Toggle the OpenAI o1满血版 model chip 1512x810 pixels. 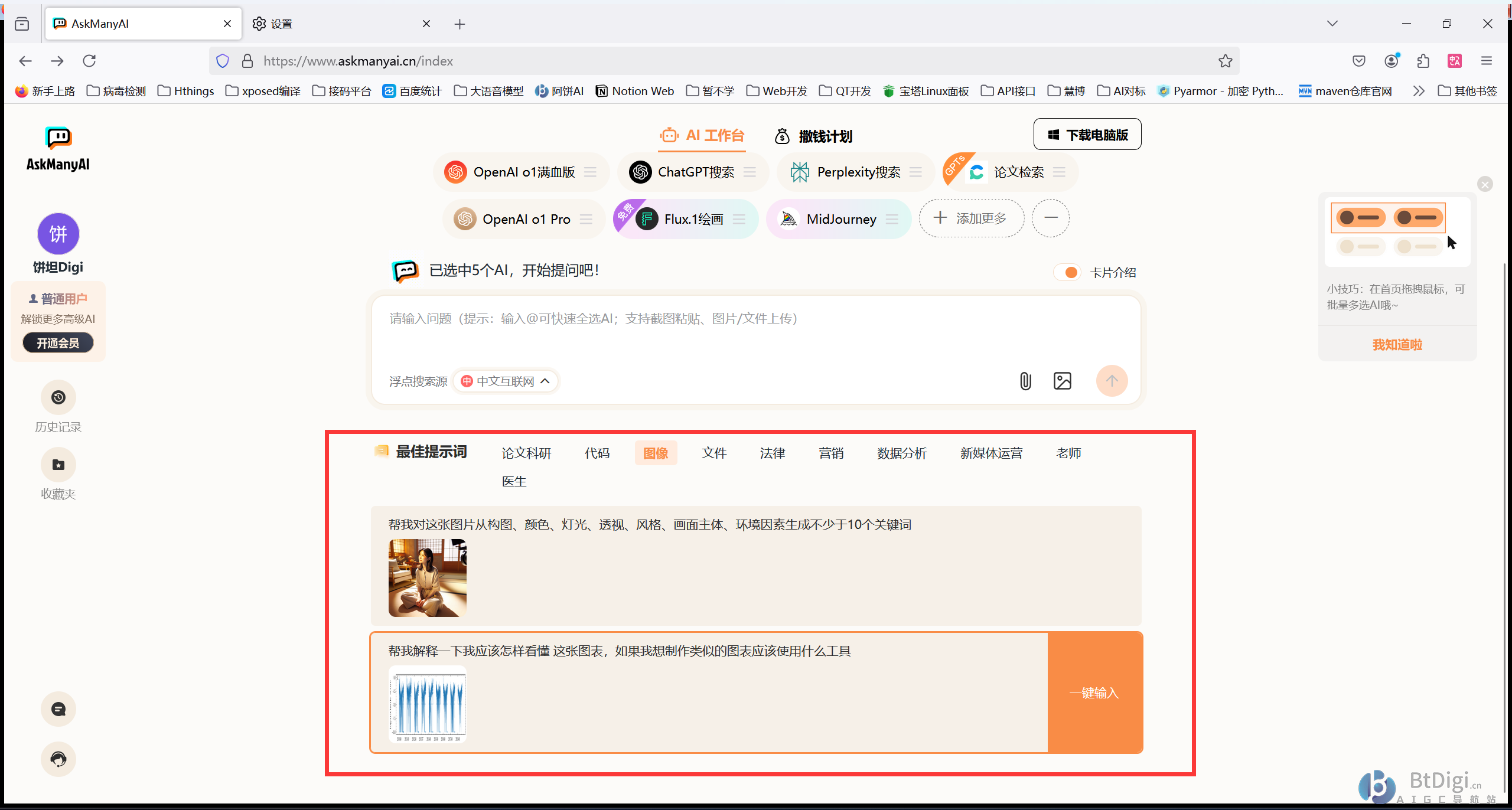tap(522, 172)
